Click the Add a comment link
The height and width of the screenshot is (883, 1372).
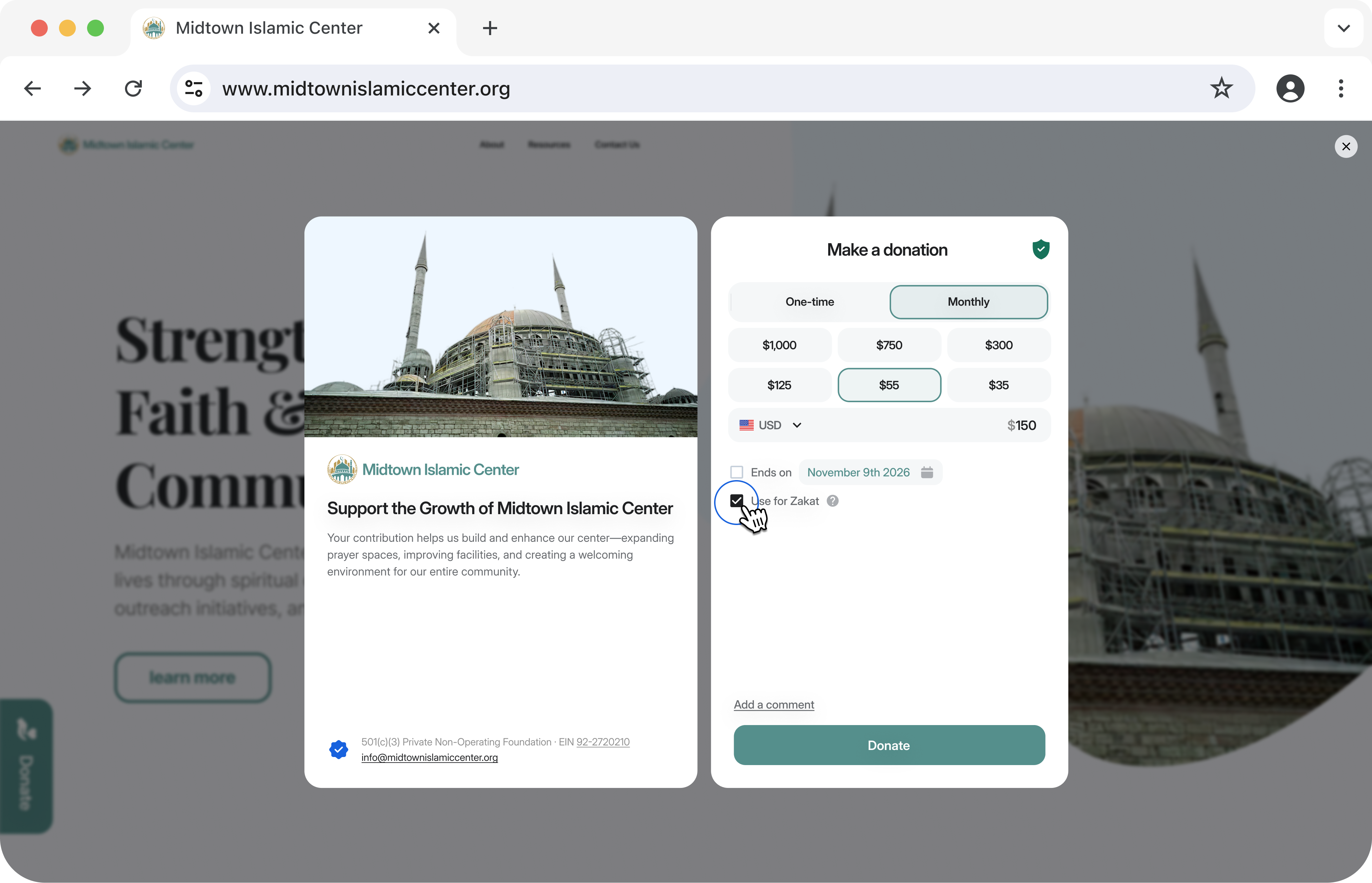point(773,704)
